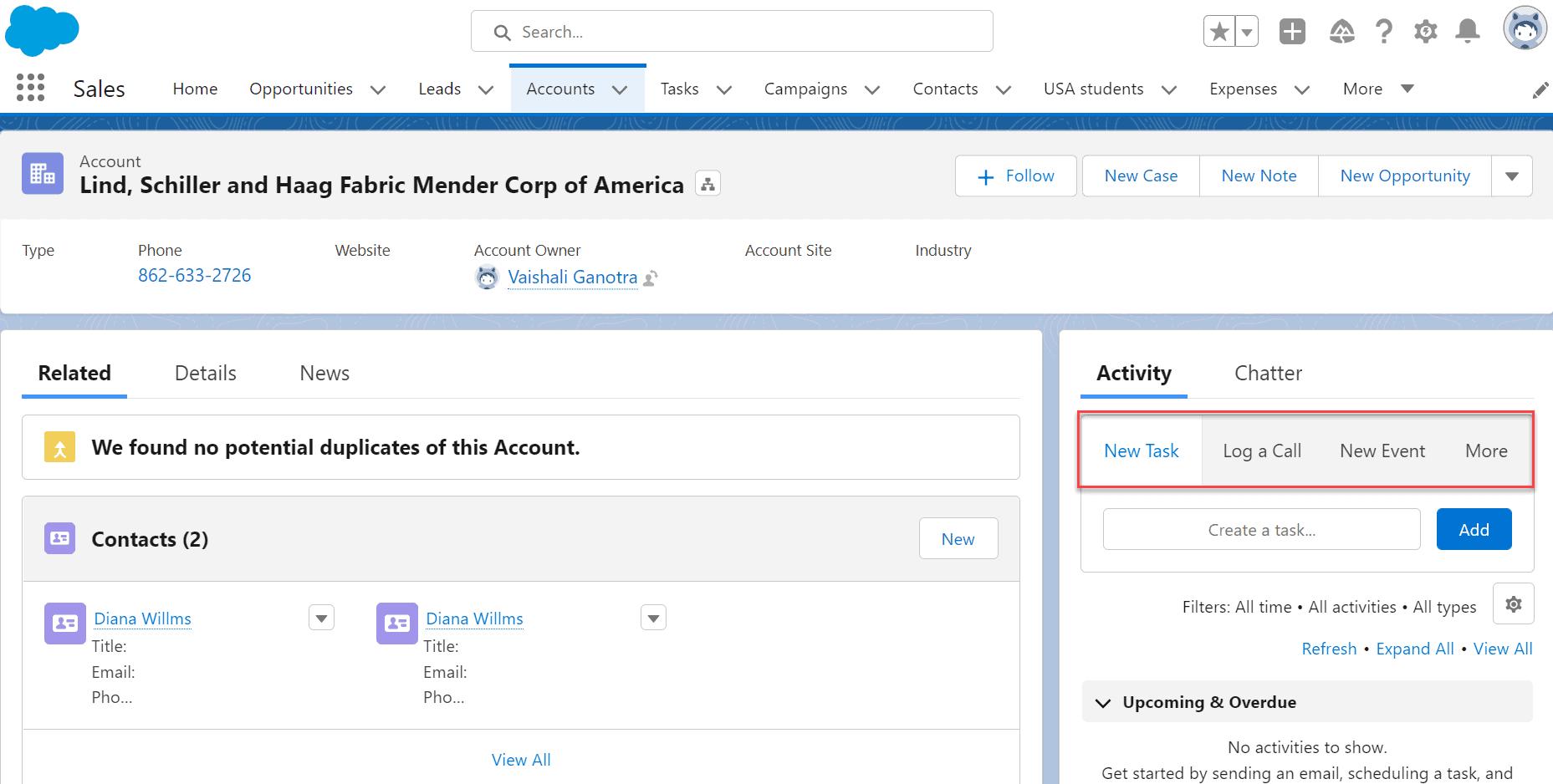Open more actions dropdown beside New Opportunity

pyautogui.click(x=1511, y=176)
